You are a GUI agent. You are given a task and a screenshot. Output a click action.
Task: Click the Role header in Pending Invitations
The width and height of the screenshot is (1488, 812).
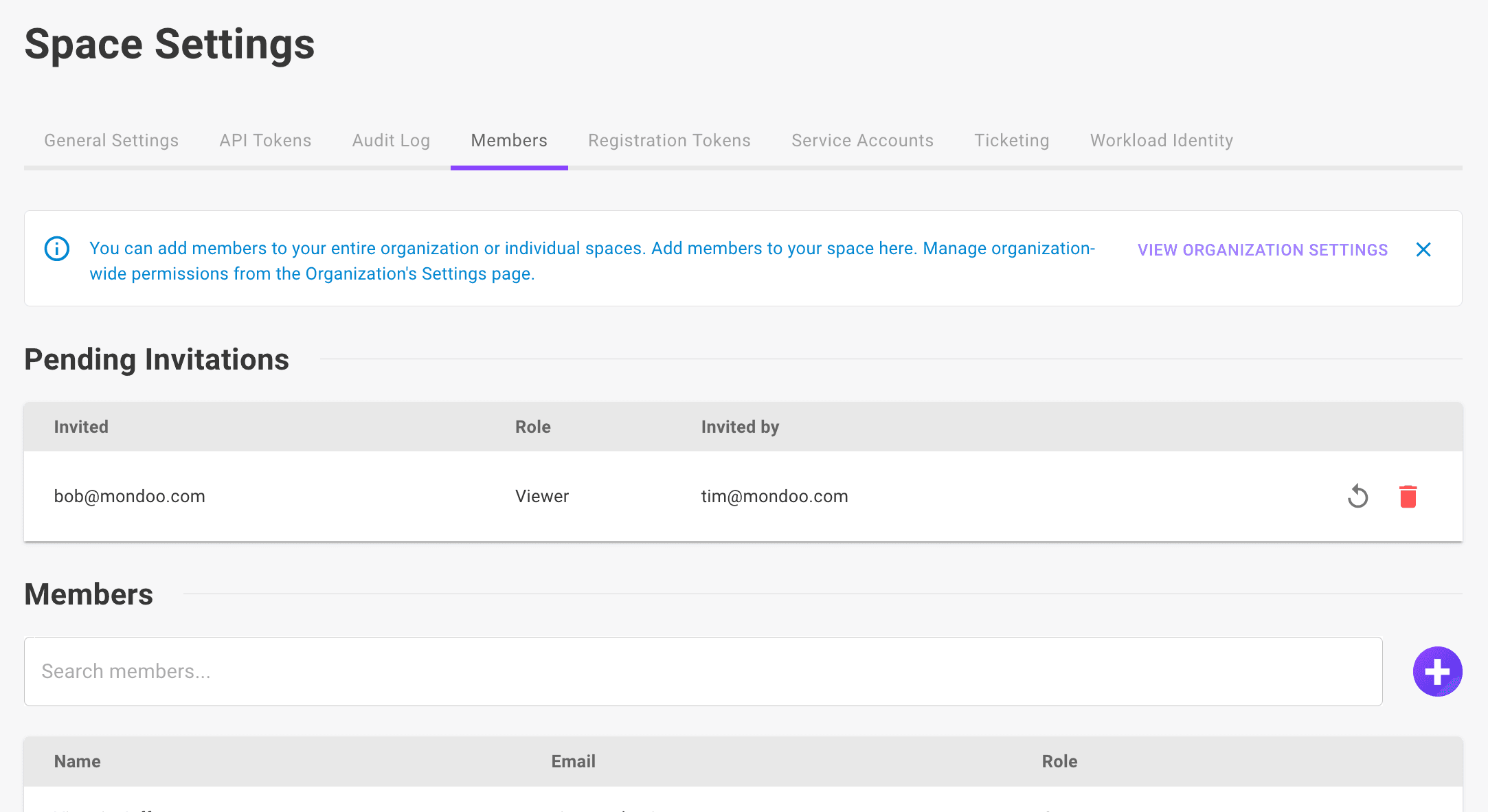tap(532, 426)
